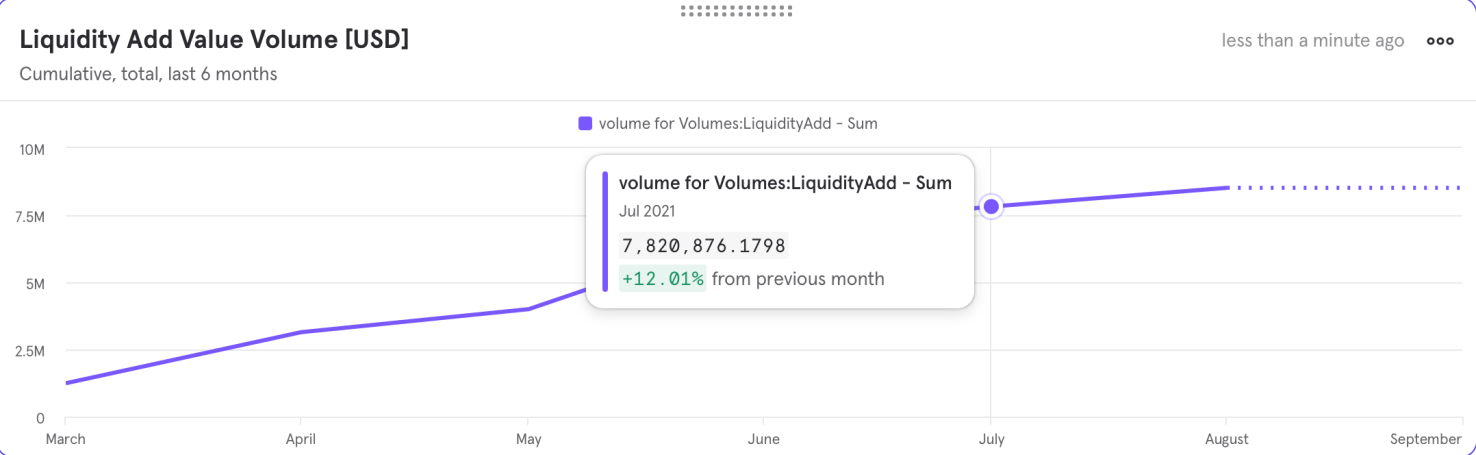Click the 'June' x-axis label
Screen dimensions: 1476x455
[x=763, y=439]
